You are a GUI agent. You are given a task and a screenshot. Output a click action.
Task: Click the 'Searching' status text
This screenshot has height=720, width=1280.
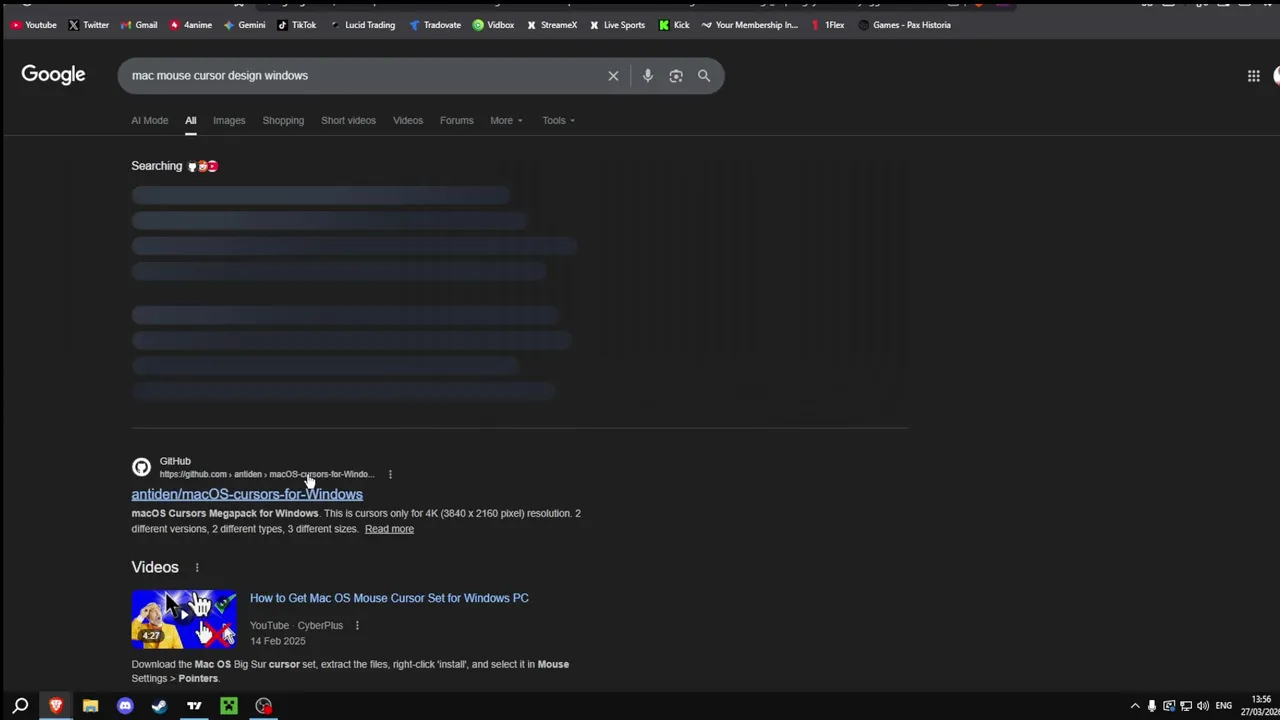click(x=157, y=166)
